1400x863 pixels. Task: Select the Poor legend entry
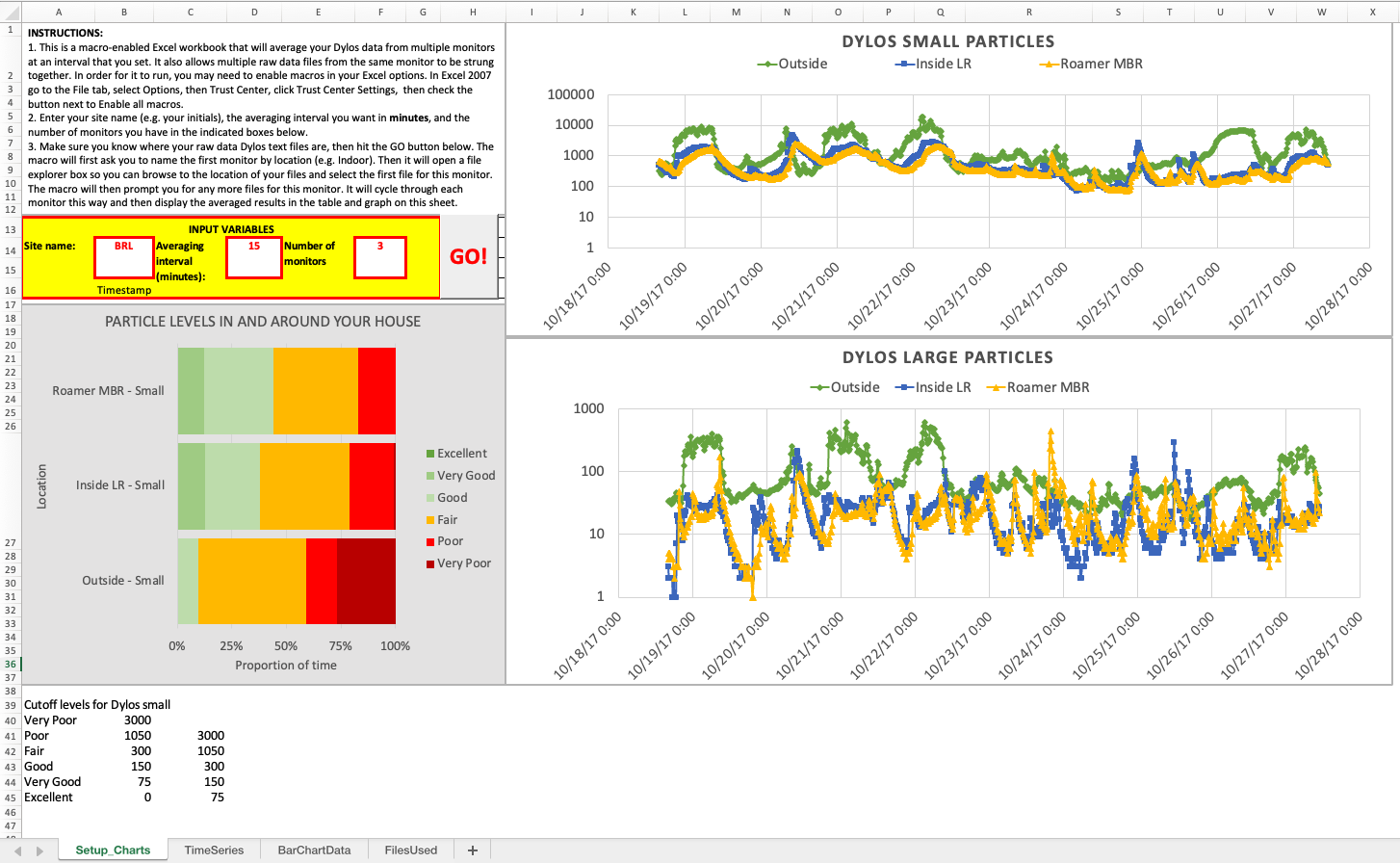pyautogui.click(x=444, y=541)
